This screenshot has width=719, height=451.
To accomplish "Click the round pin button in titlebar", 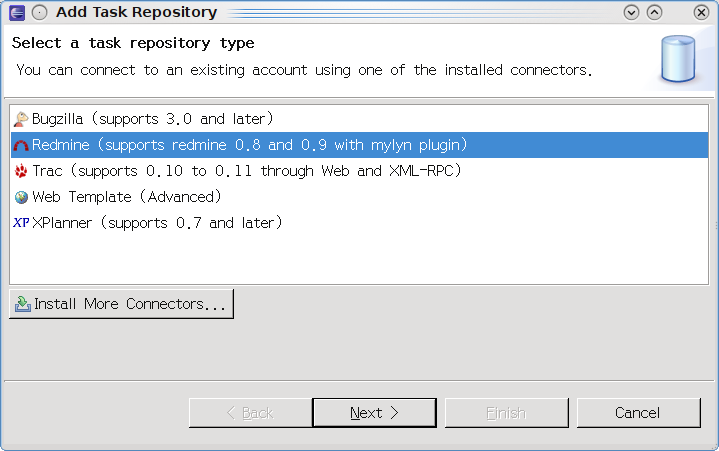I will (40, 12).
